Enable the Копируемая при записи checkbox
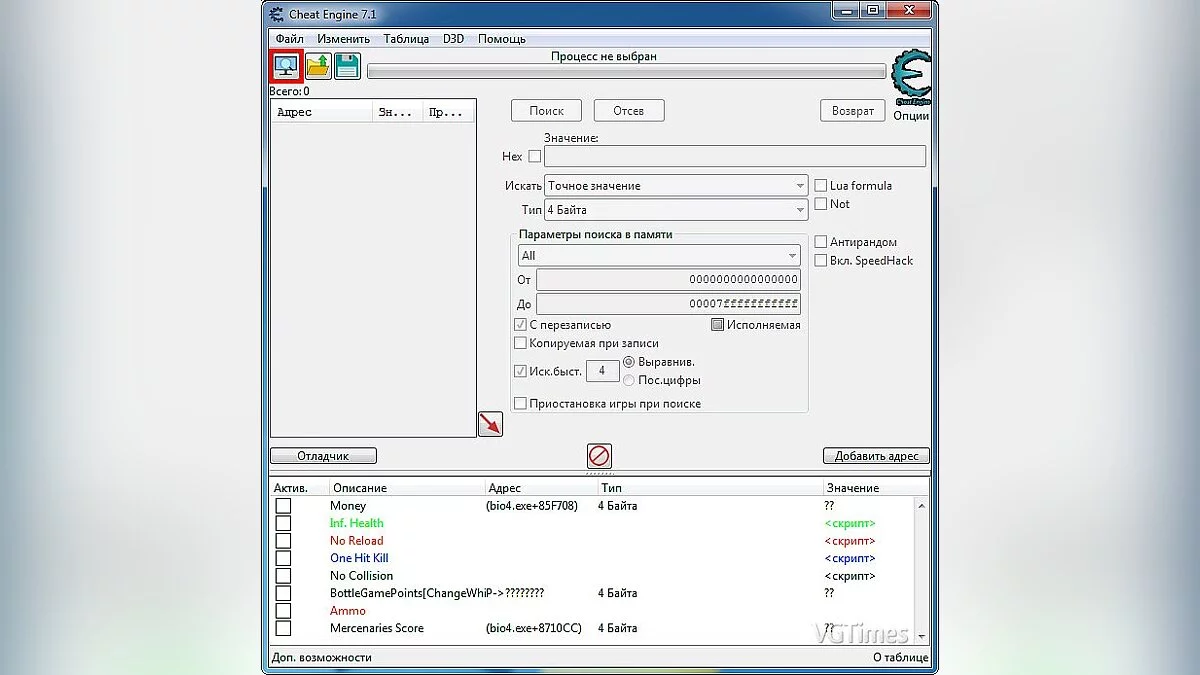 (x=520, y=343)
